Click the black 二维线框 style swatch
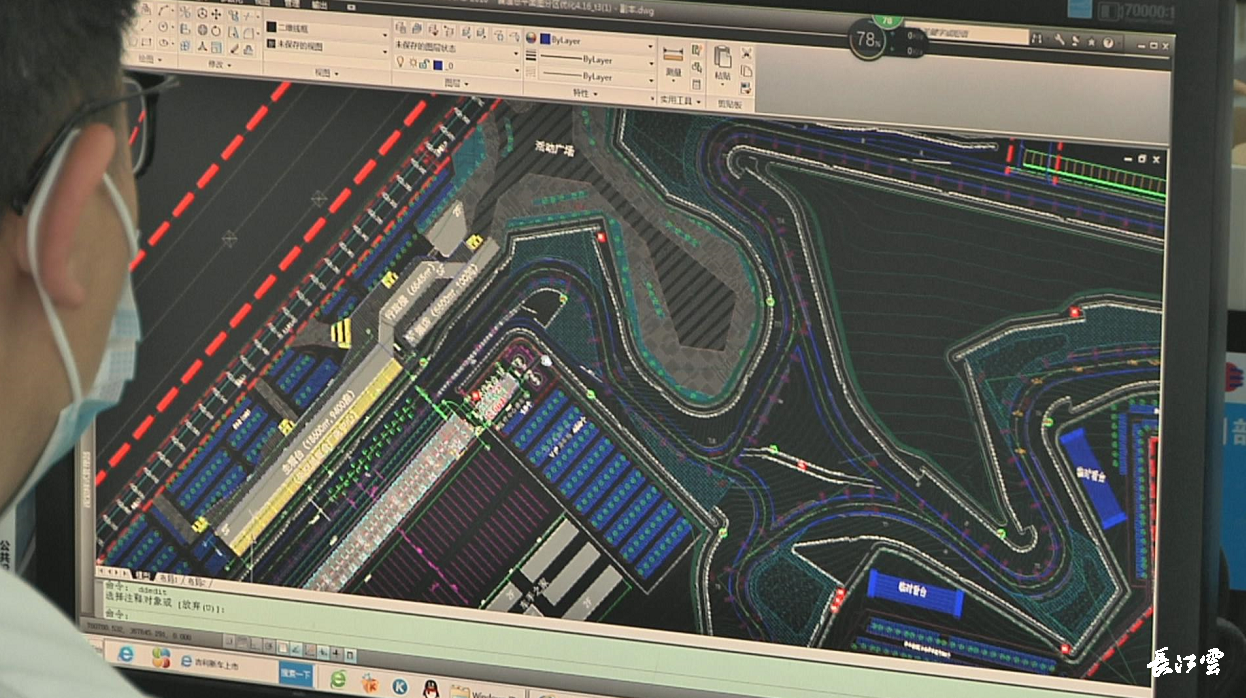 click(271, 26)
